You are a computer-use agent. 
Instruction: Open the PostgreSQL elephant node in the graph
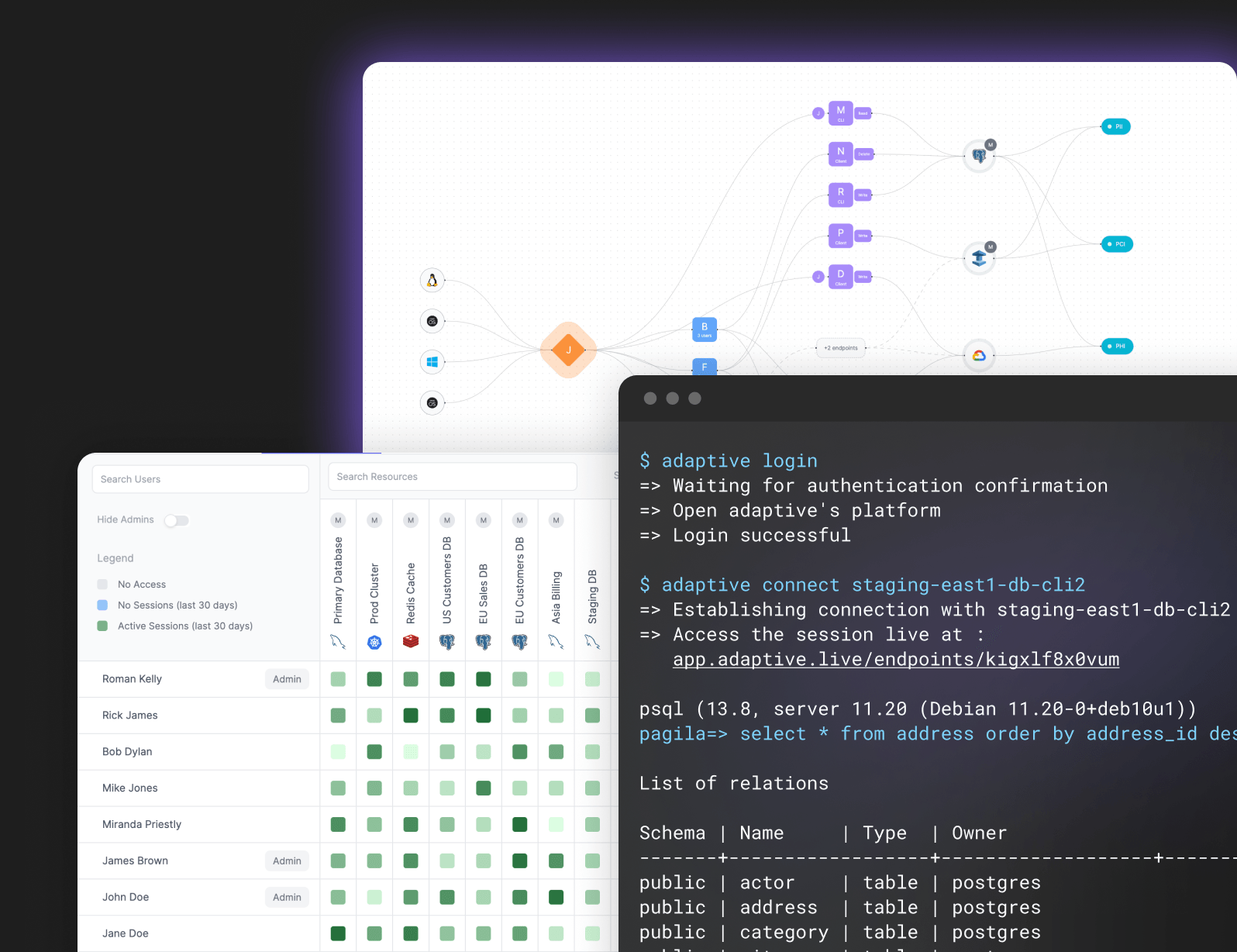coord(979,156)
